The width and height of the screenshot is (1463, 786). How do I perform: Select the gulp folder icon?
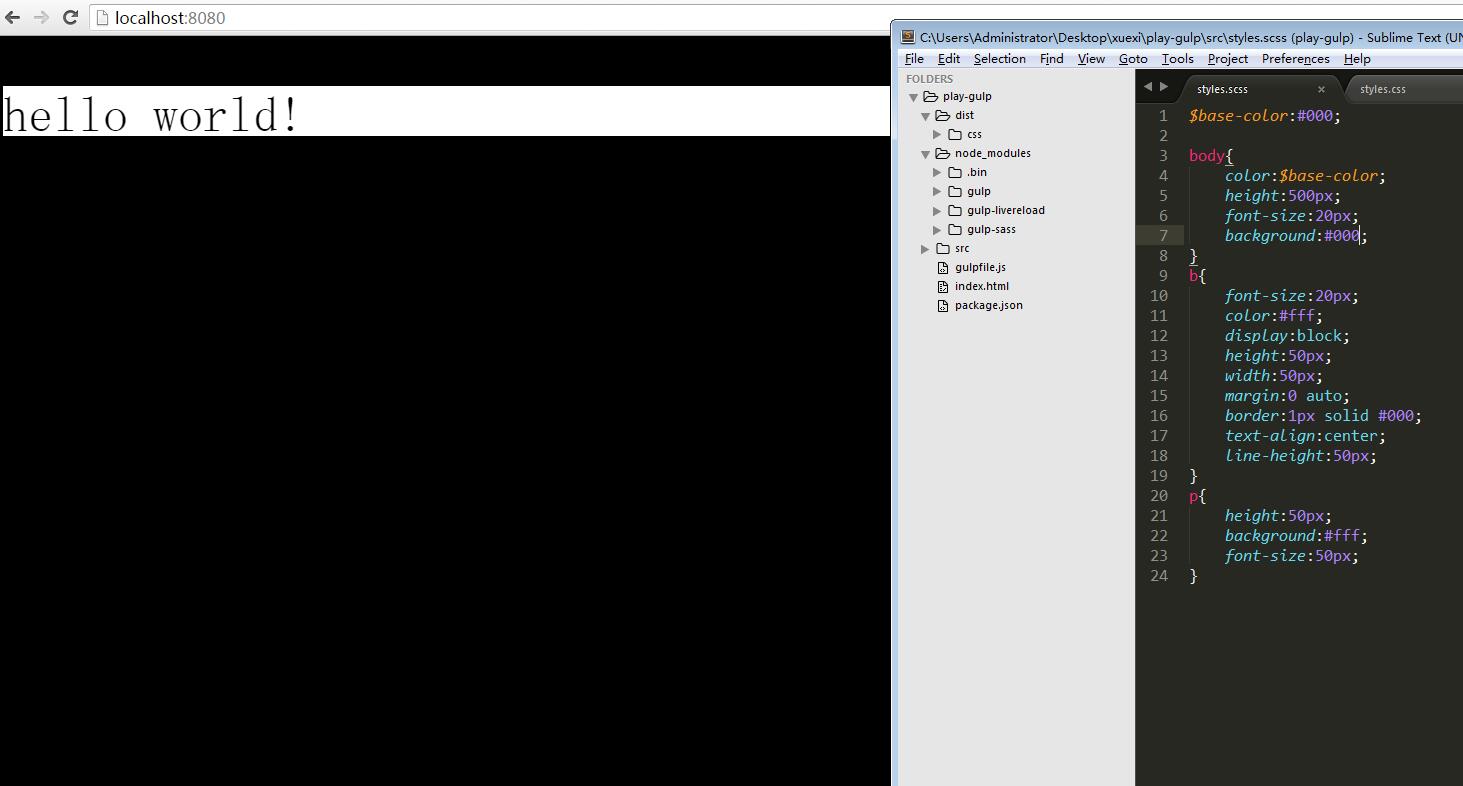[x=955, y=191]
